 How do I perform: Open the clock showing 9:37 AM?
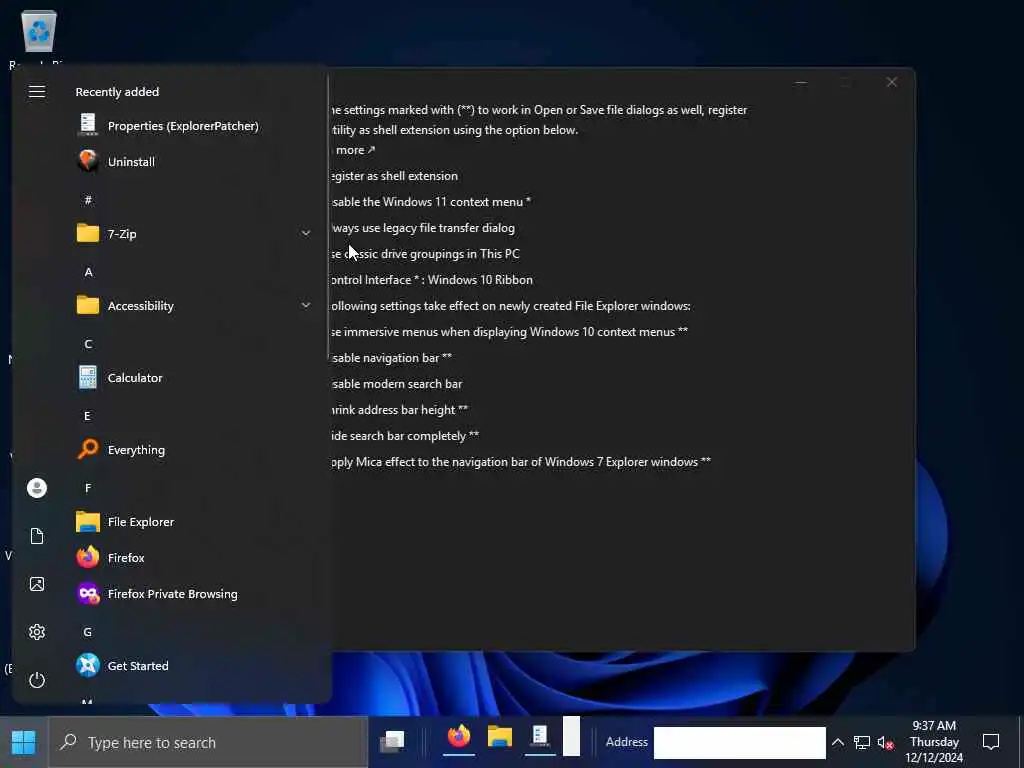point(934,742)
